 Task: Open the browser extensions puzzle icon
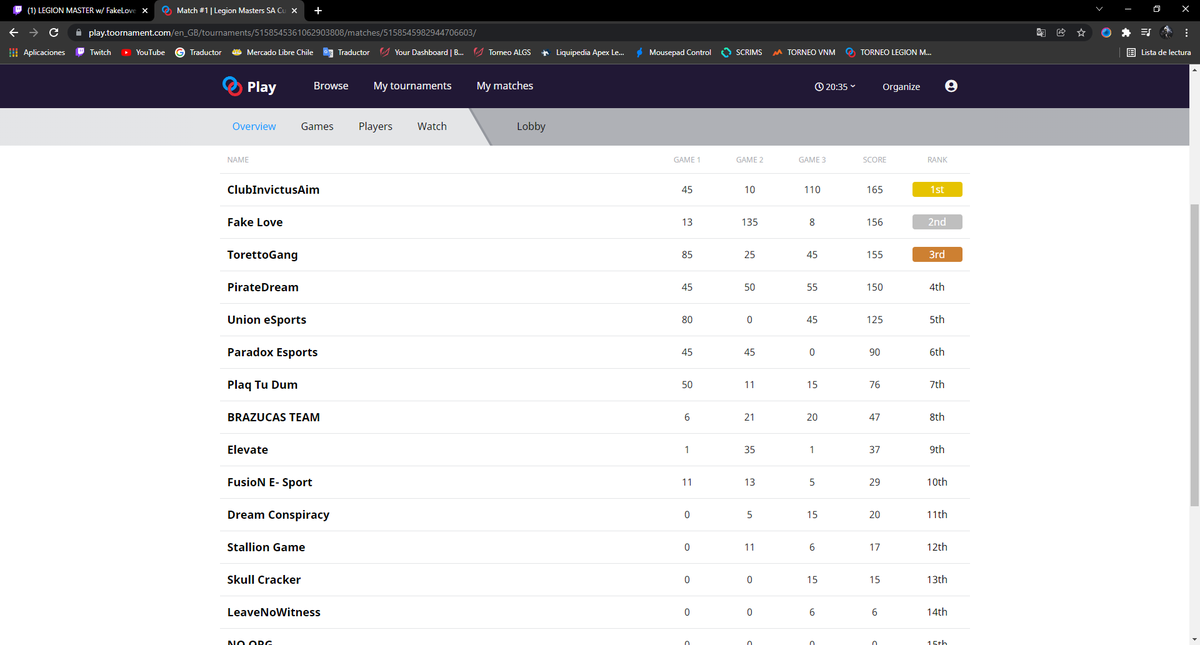click(x=1126, y=32)
